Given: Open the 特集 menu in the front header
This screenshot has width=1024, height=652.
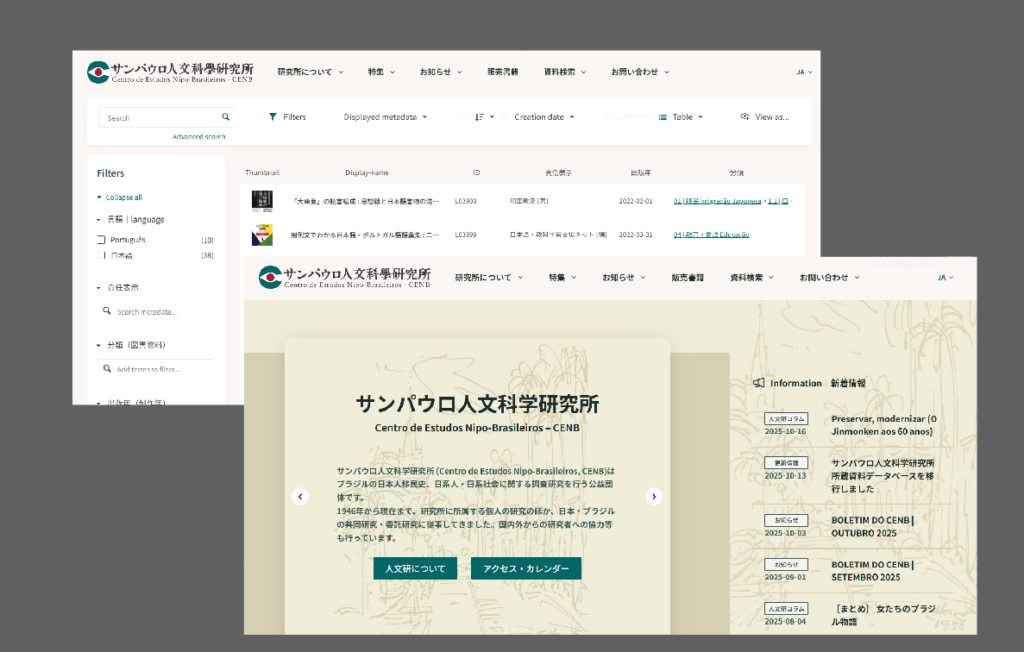Looking at the screenshot, I should (562, 277).
